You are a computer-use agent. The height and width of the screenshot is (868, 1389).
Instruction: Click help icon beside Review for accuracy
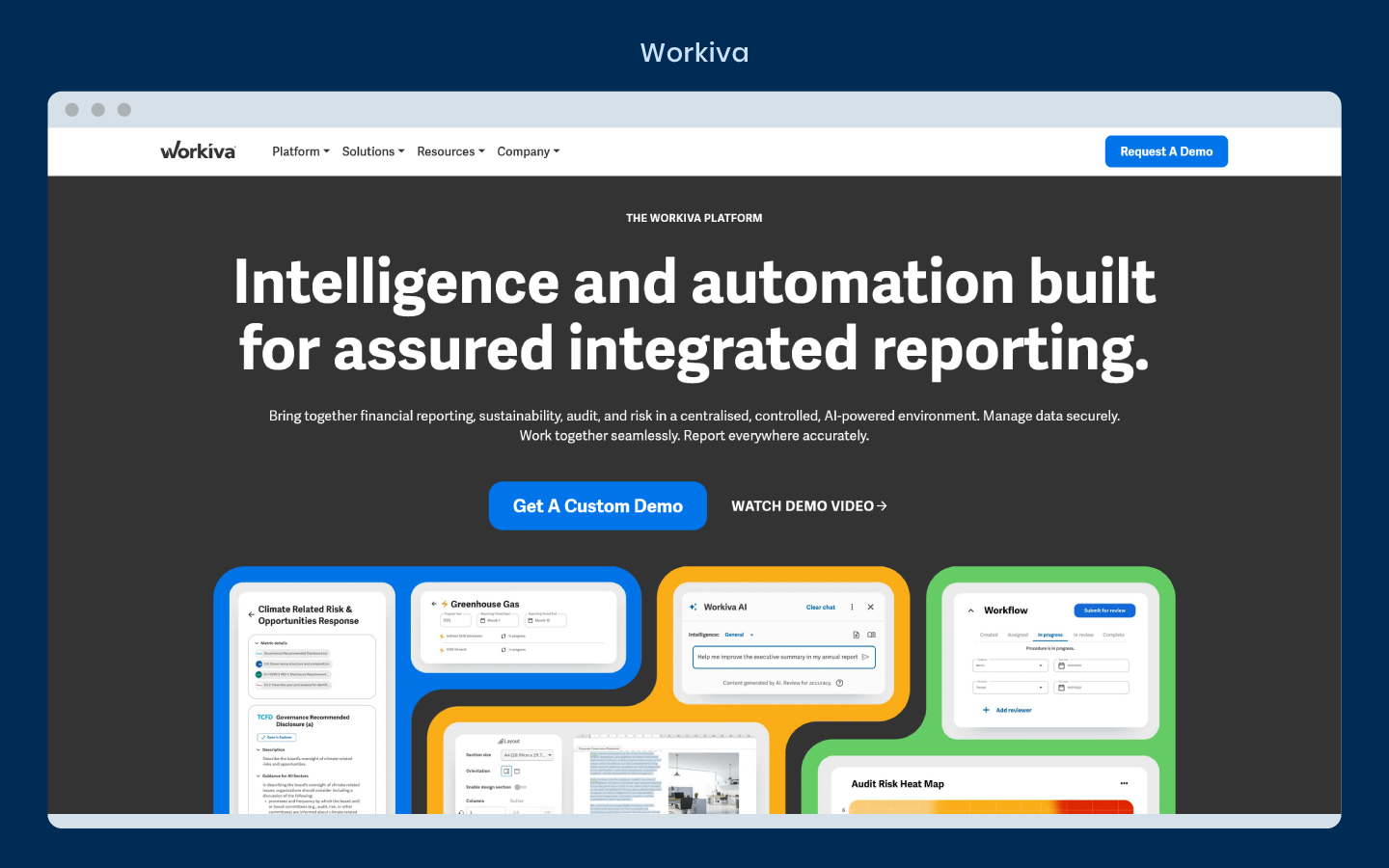pos(839,683)
